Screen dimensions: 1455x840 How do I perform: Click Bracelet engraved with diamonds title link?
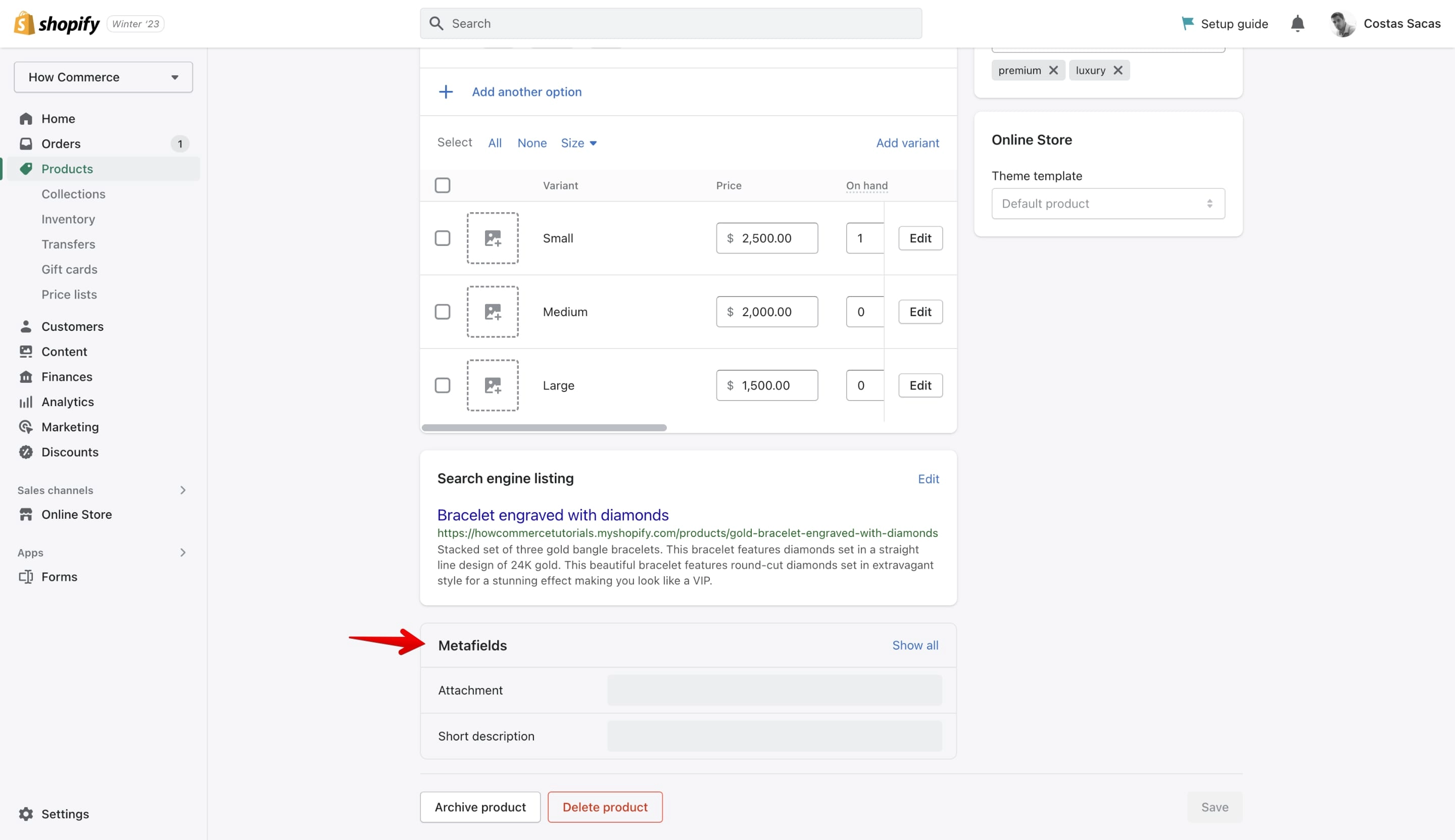553,515
